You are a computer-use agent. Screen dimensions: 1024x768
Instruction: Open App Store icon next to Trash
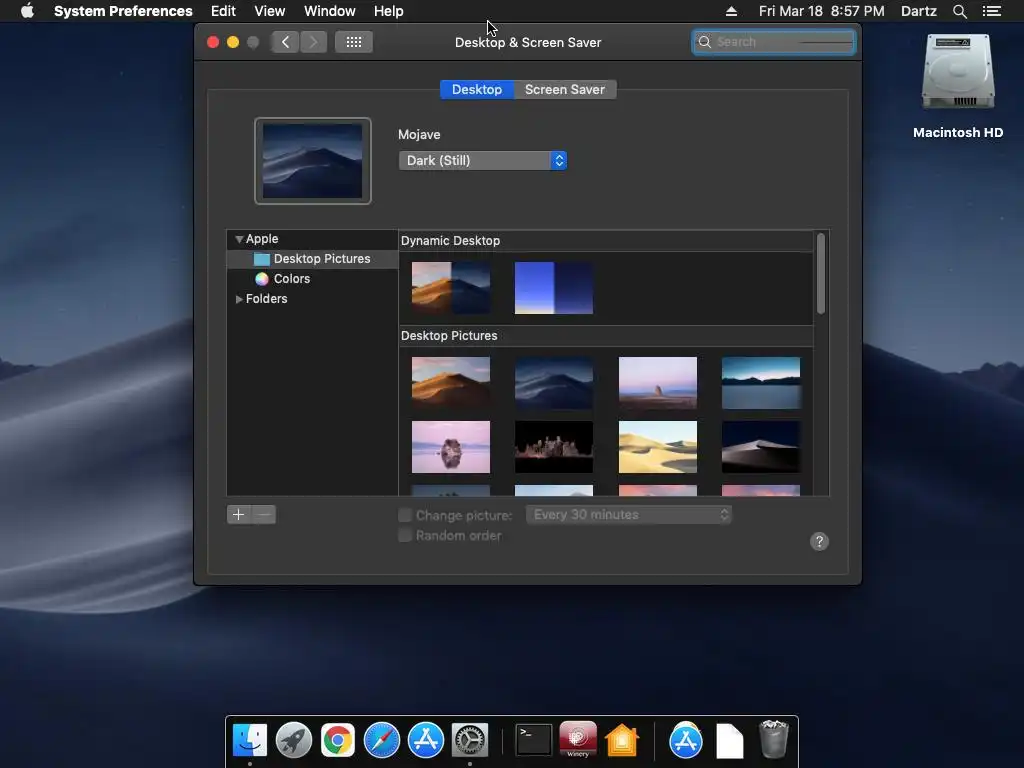tap(686, 740)
